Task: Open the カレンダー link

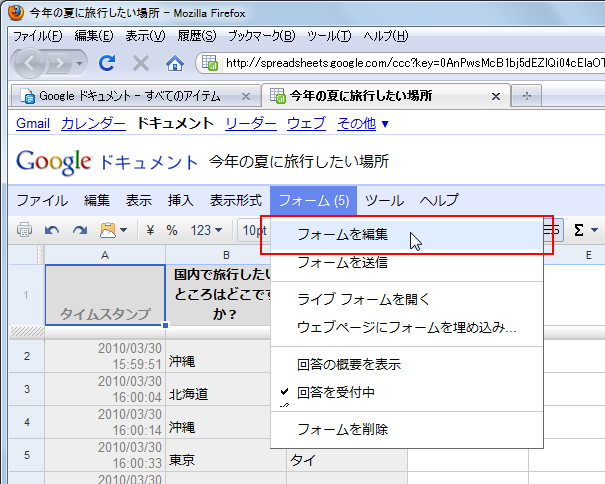Action: pyautogui.click(x=93, y=124)
